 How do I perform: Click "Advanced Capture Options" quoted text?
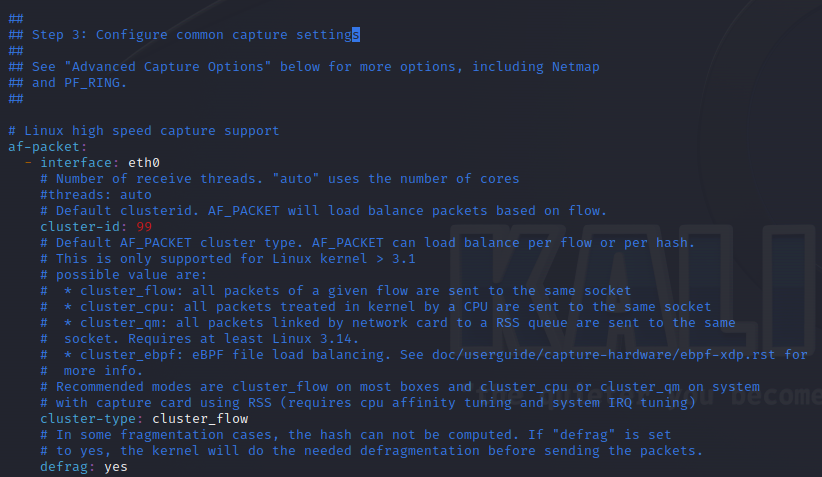coord(168,67)
